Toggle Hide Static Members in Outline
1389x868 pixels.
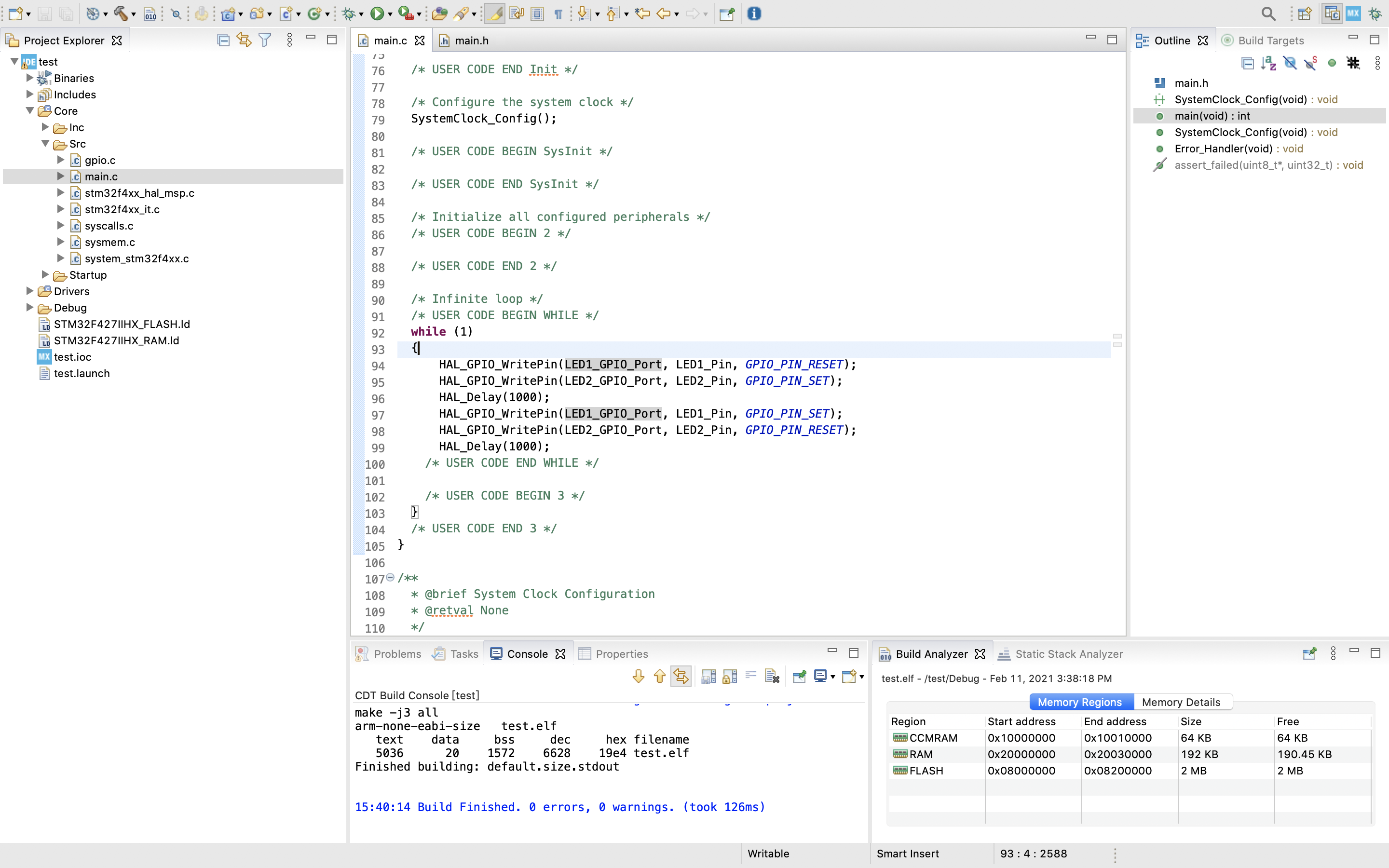point(1310,63)
